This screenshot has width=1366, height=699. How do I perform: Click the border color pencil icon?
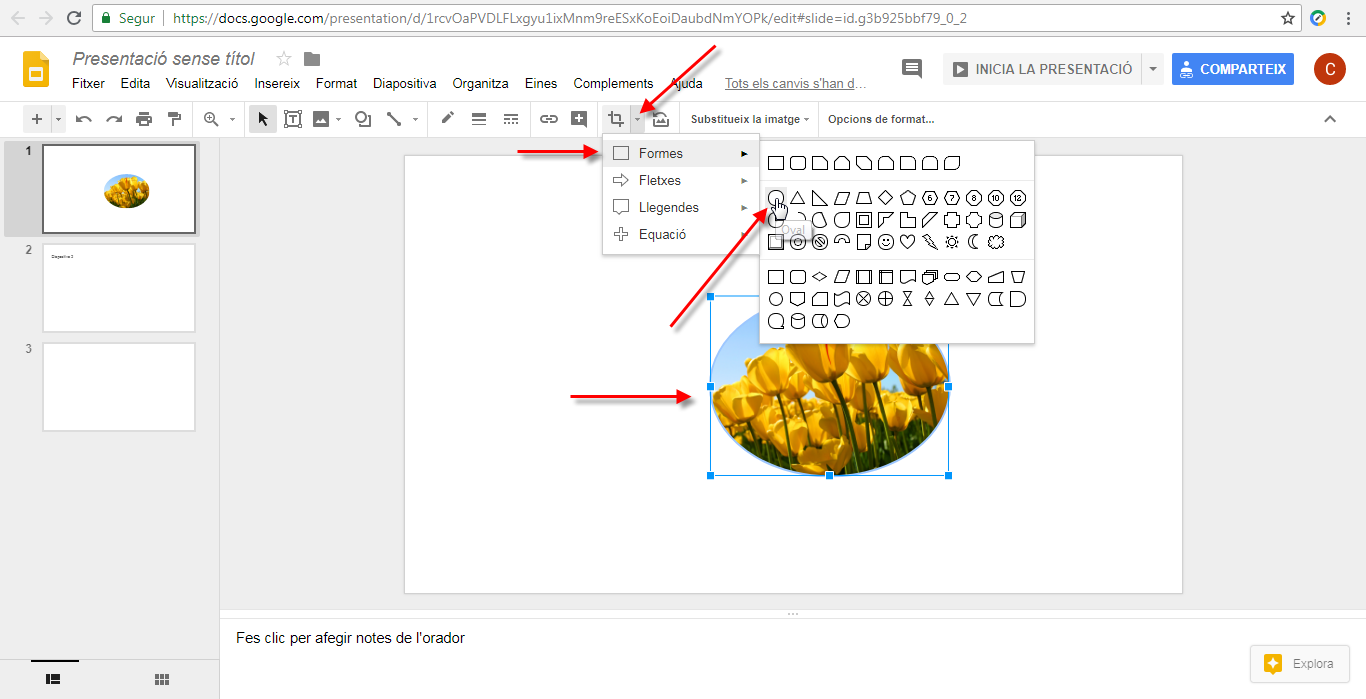447,119
